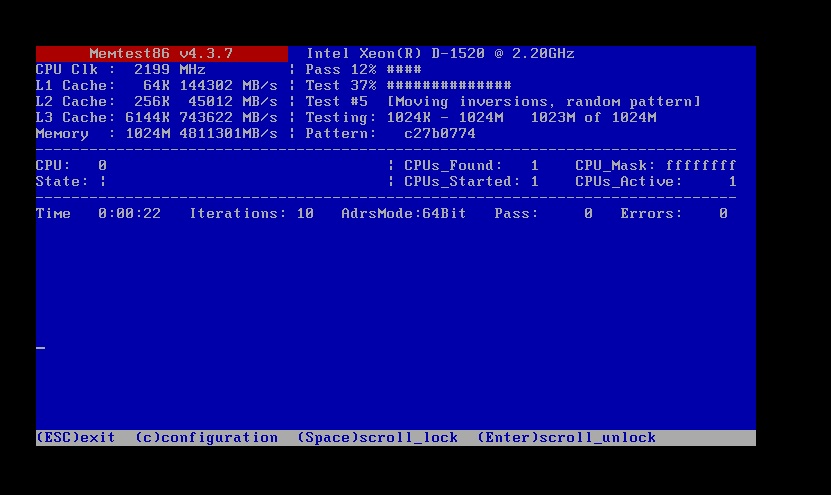831x495 pixels.
Task: Select the Intel Xeon(R) D-1520 CPU name
Action: click(x=440, y=54)
